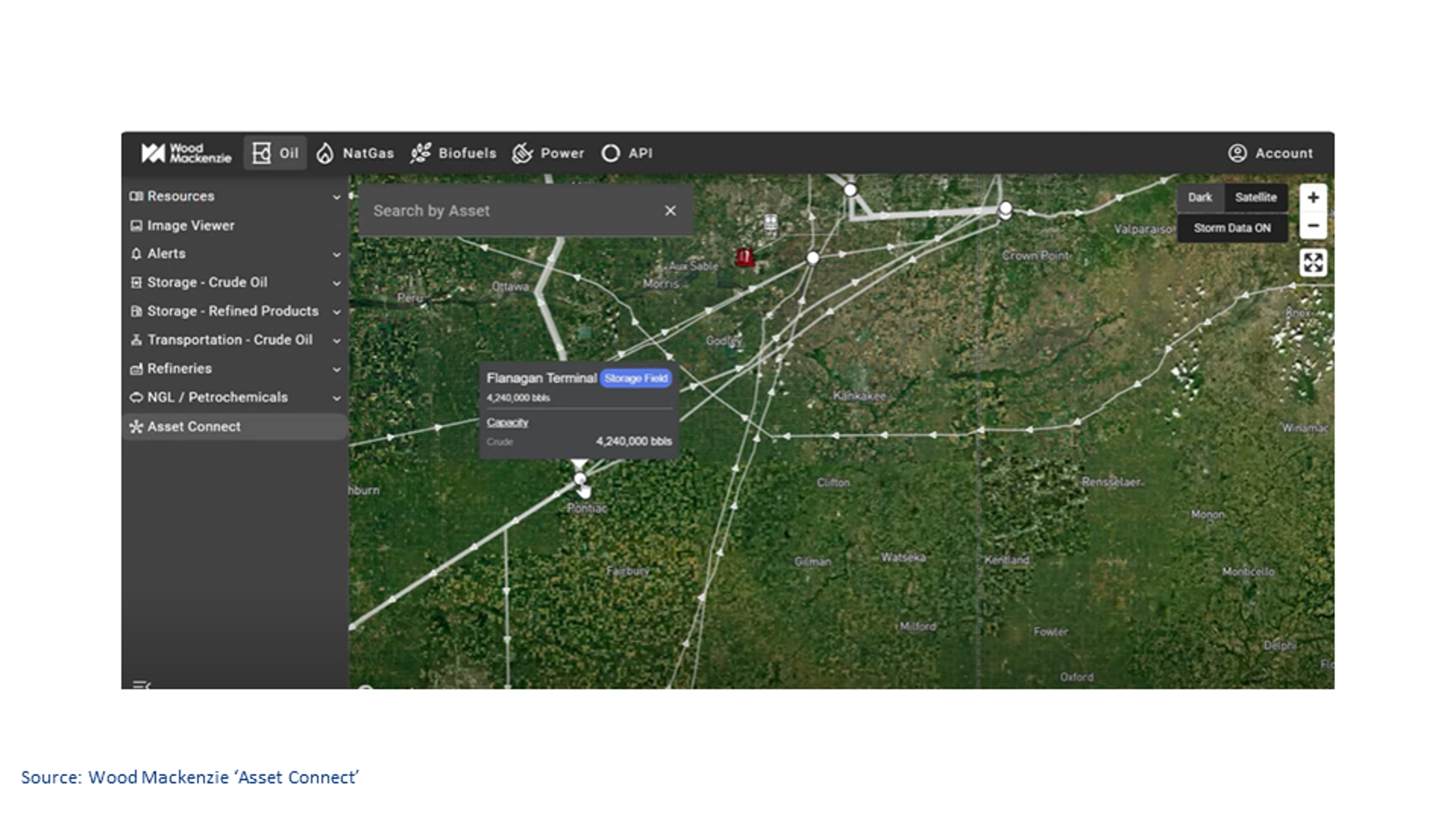1456x819 pixels.
Task: Clear the asset search with X
Action: coord(670,210)
